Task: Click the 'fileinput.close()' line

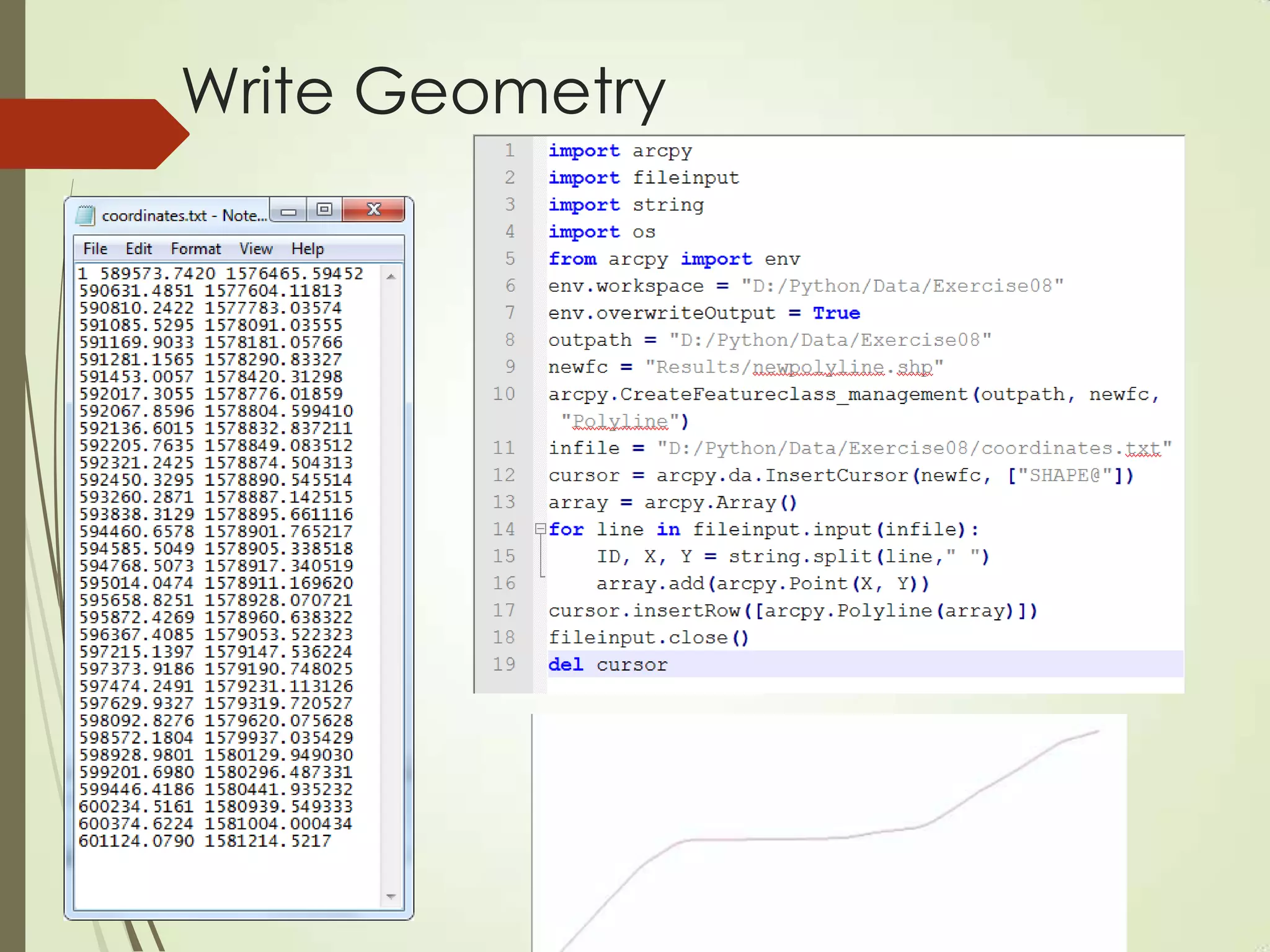Action: tap(649, 637)
